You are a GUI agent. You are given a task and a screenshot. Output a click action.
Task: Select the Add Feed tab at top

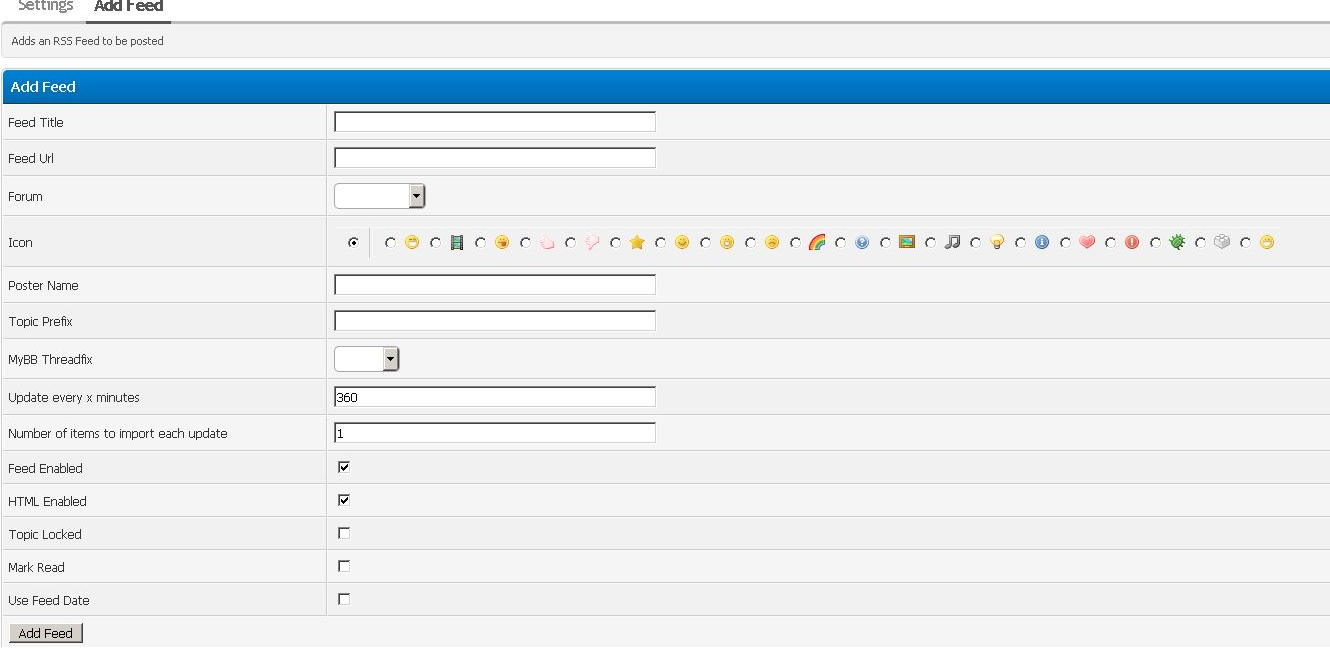(128, 7)
